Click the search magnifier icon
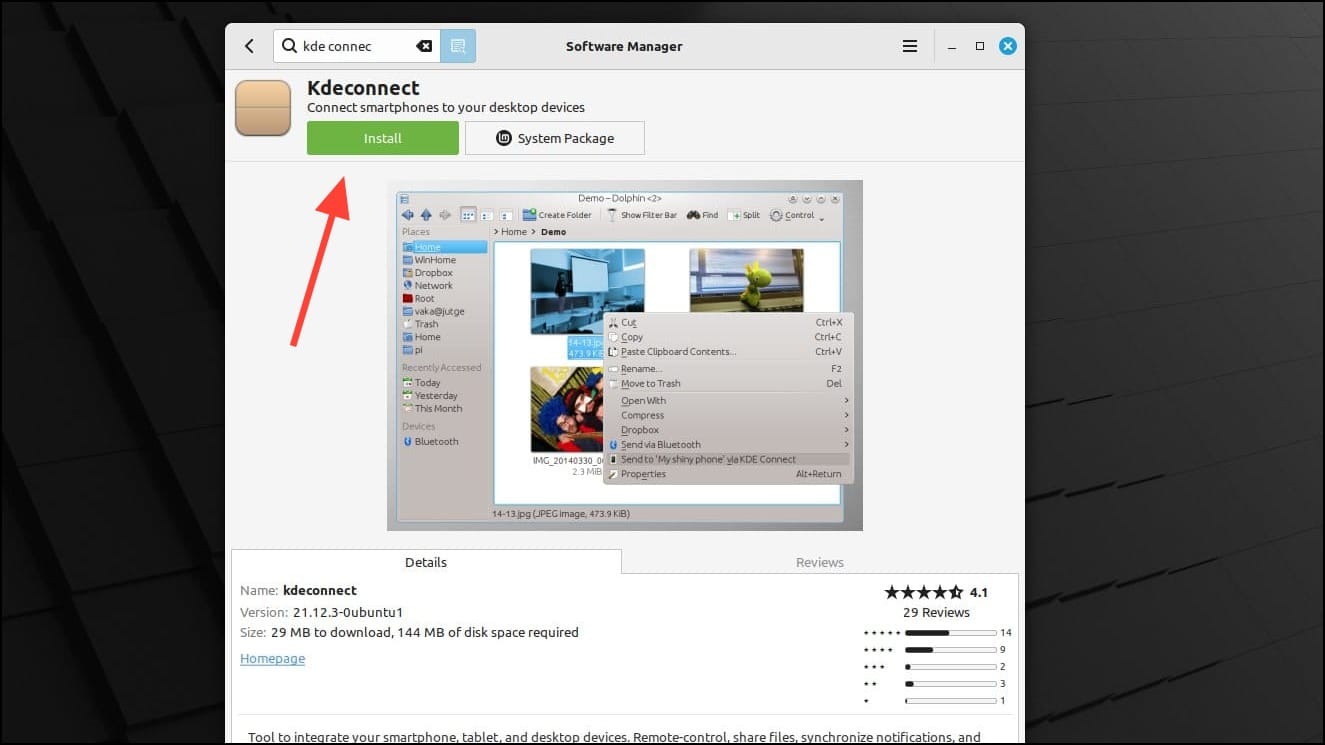 290,46
